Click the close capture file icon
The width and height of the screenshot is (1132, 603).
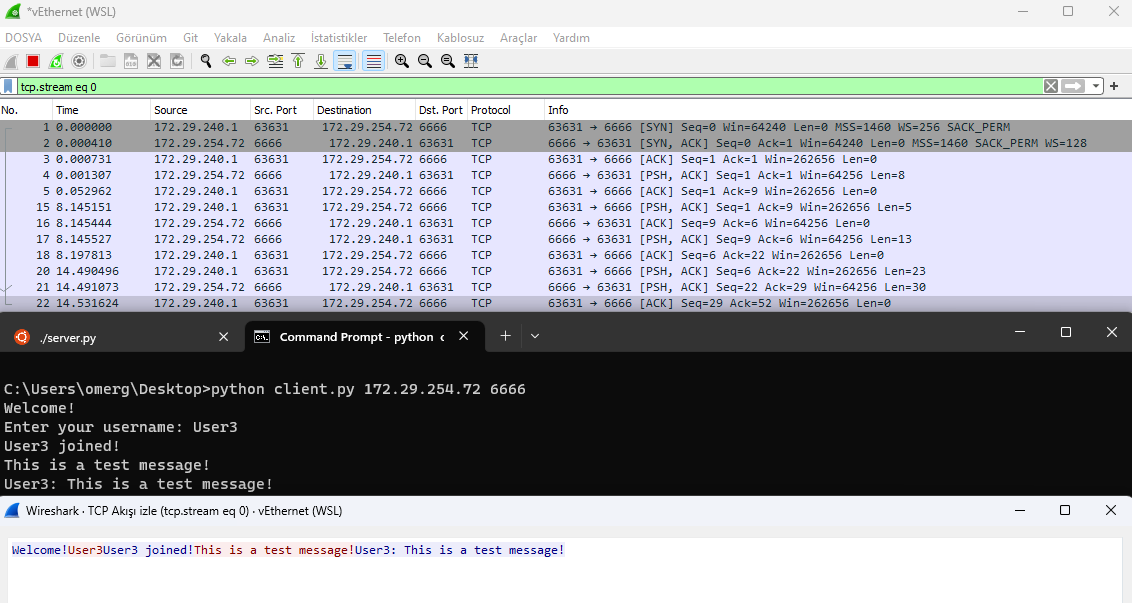click(154, 61)
